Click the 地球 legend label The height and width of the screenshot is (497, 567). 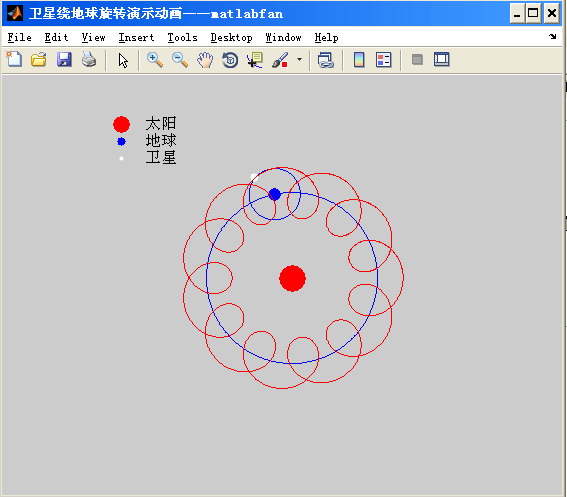coord(161,140)
